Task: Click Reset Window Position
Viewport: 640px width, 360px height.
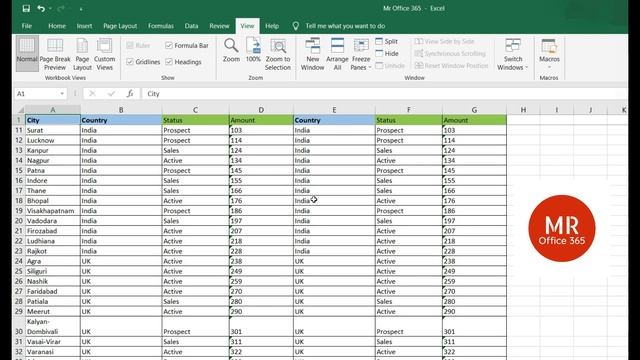Action: point(451,65)
